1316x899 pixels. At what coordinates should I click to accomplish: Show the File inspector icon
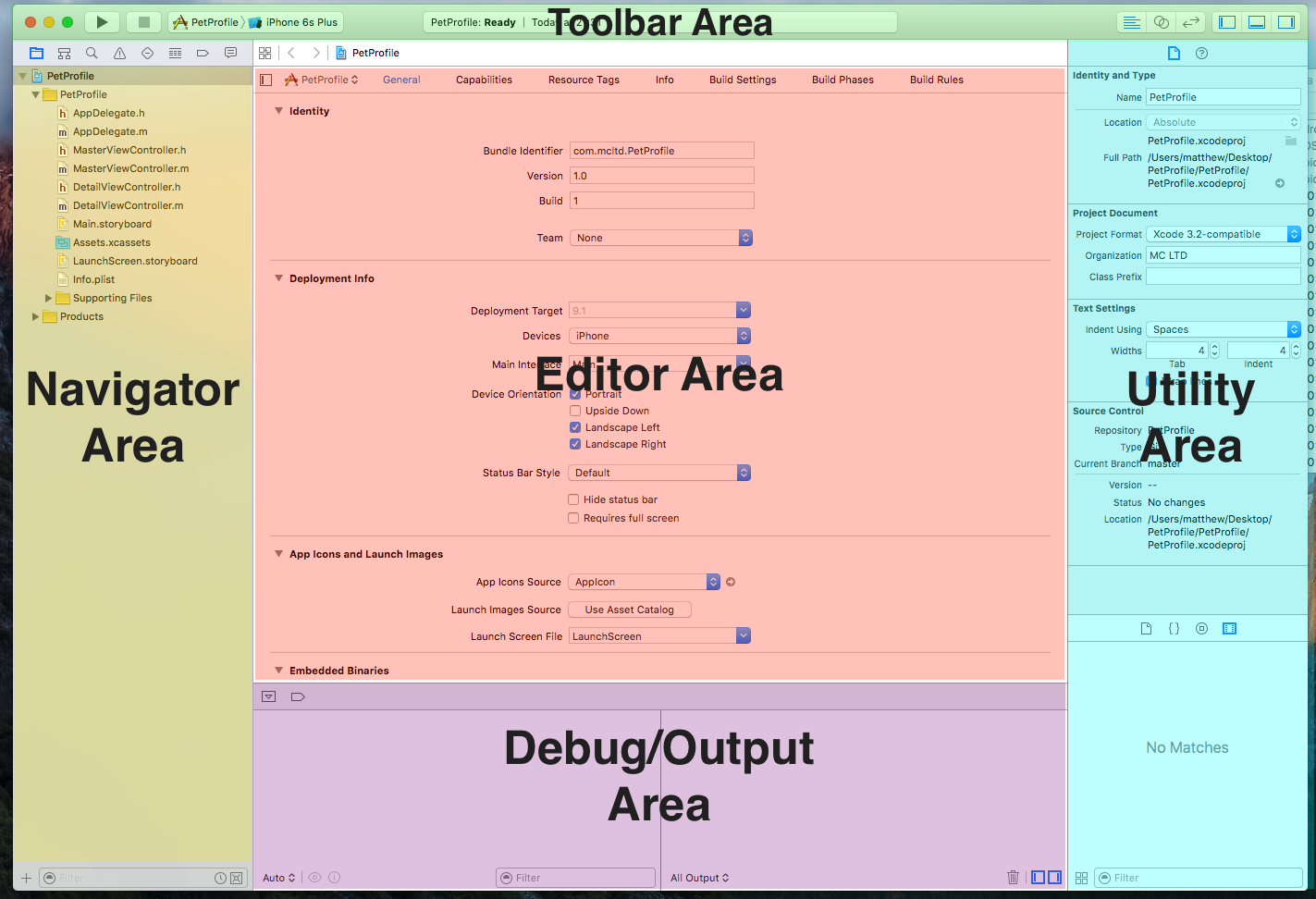tap(1174, 54)
